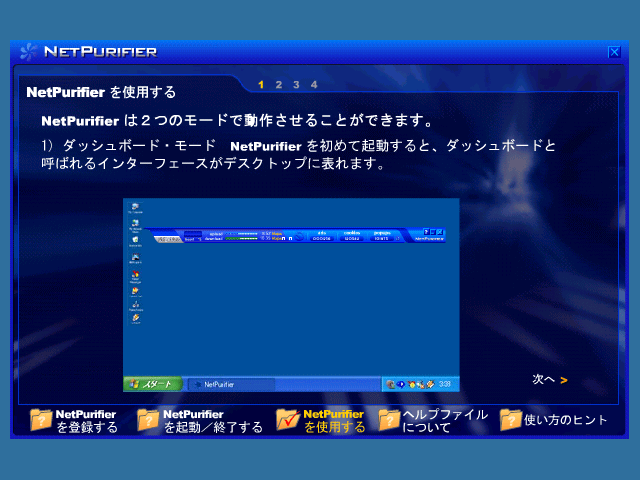Click the NetPurifier swirl logo icon
This screenshot has height=480, width=640.
pyautogui.click(x=29, y=52)
